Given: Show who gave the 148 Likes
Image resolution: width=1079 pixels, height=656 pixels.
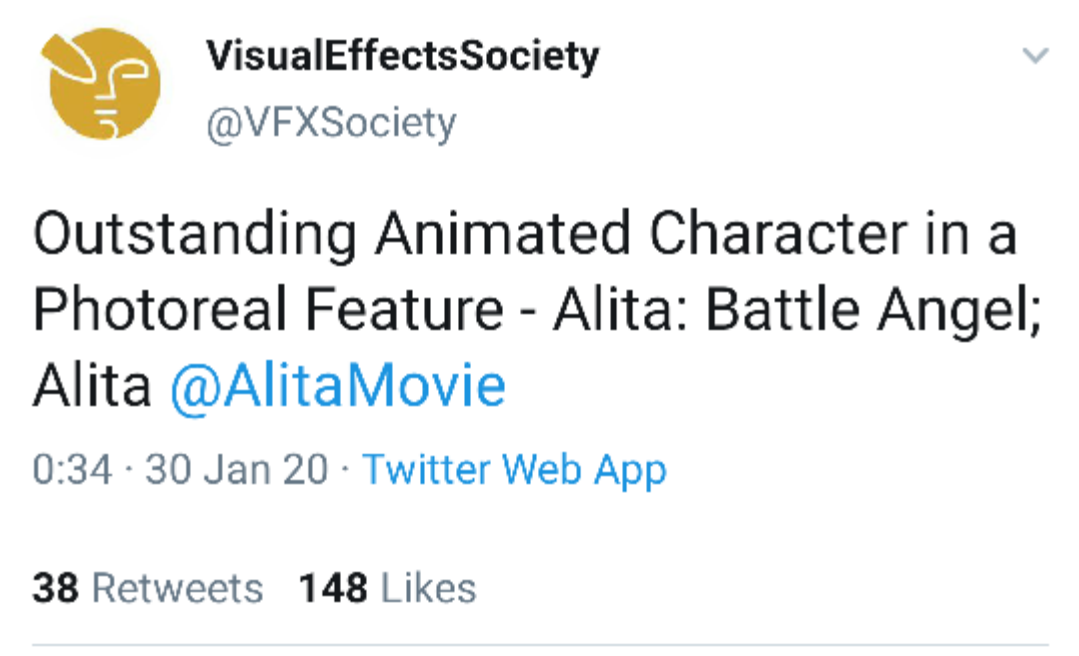Looking at the screenshot, I should [388, 588].
